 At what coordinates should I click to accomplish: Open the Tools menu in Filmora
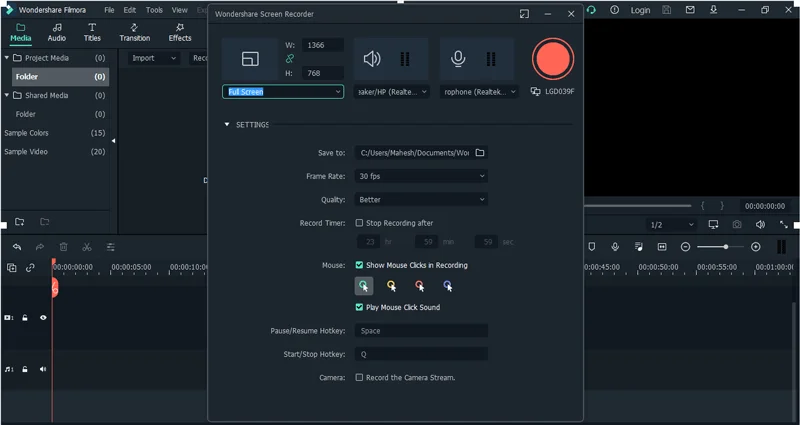[154, 10]
